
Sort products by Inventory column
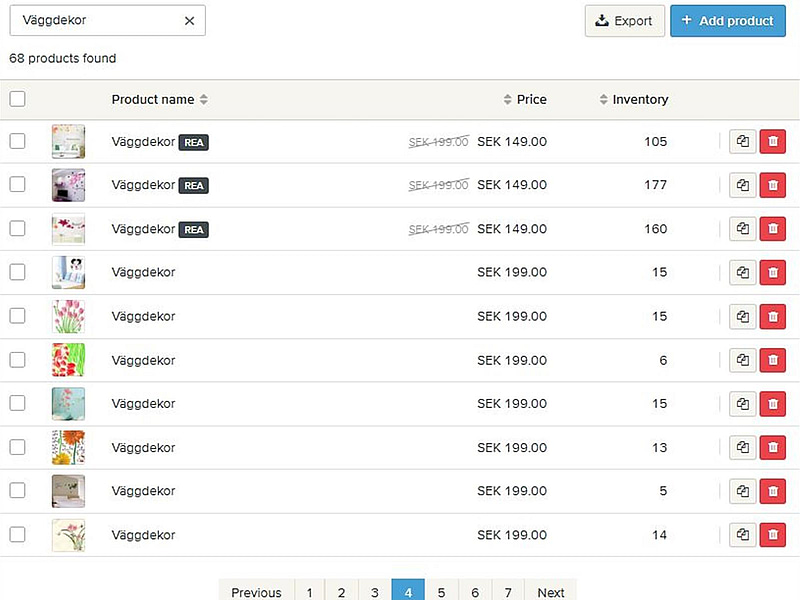click(634, 100)
